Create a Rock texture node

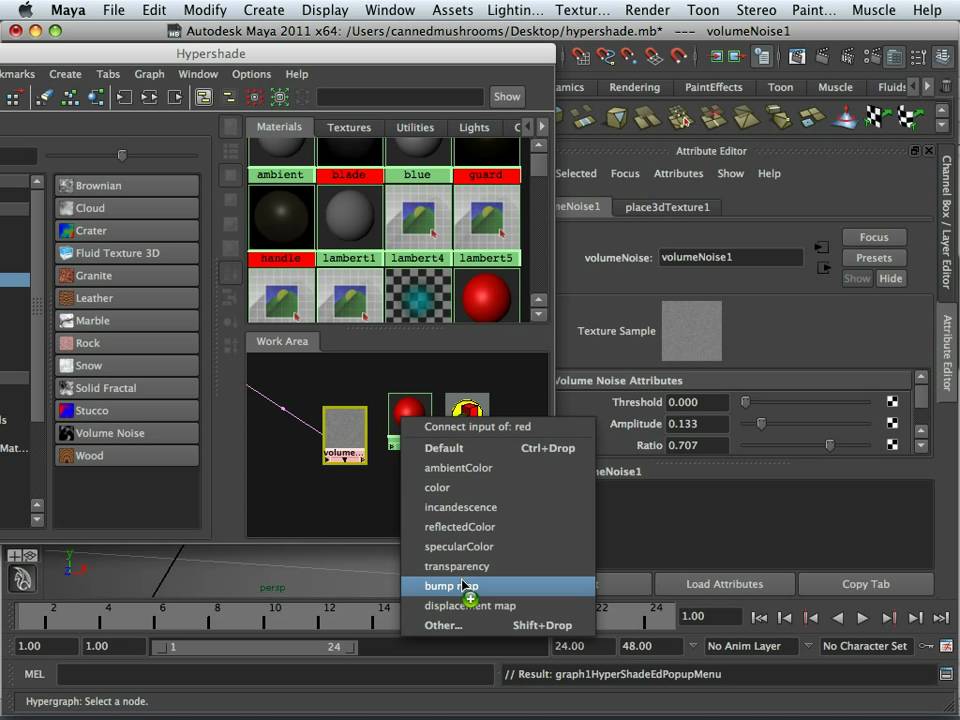click(127, 343)
